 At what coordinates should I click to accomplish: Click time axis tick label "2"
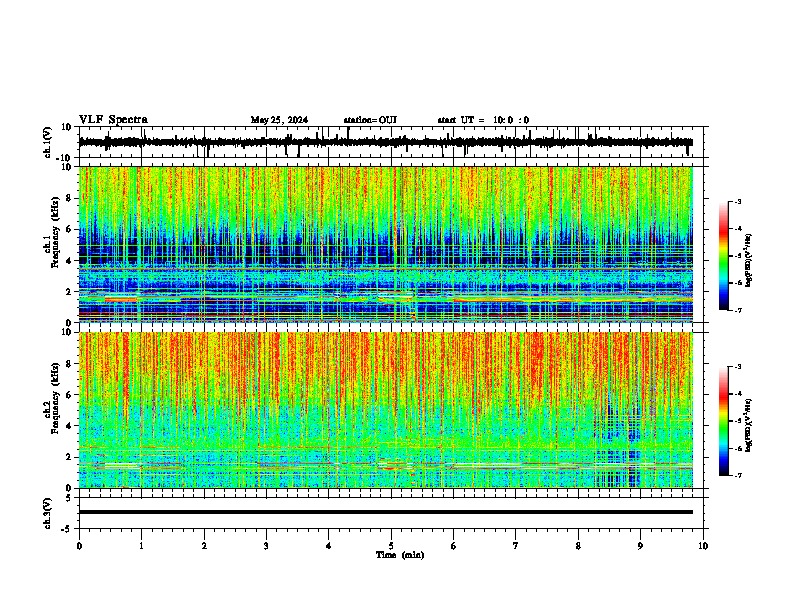(204, 546)
